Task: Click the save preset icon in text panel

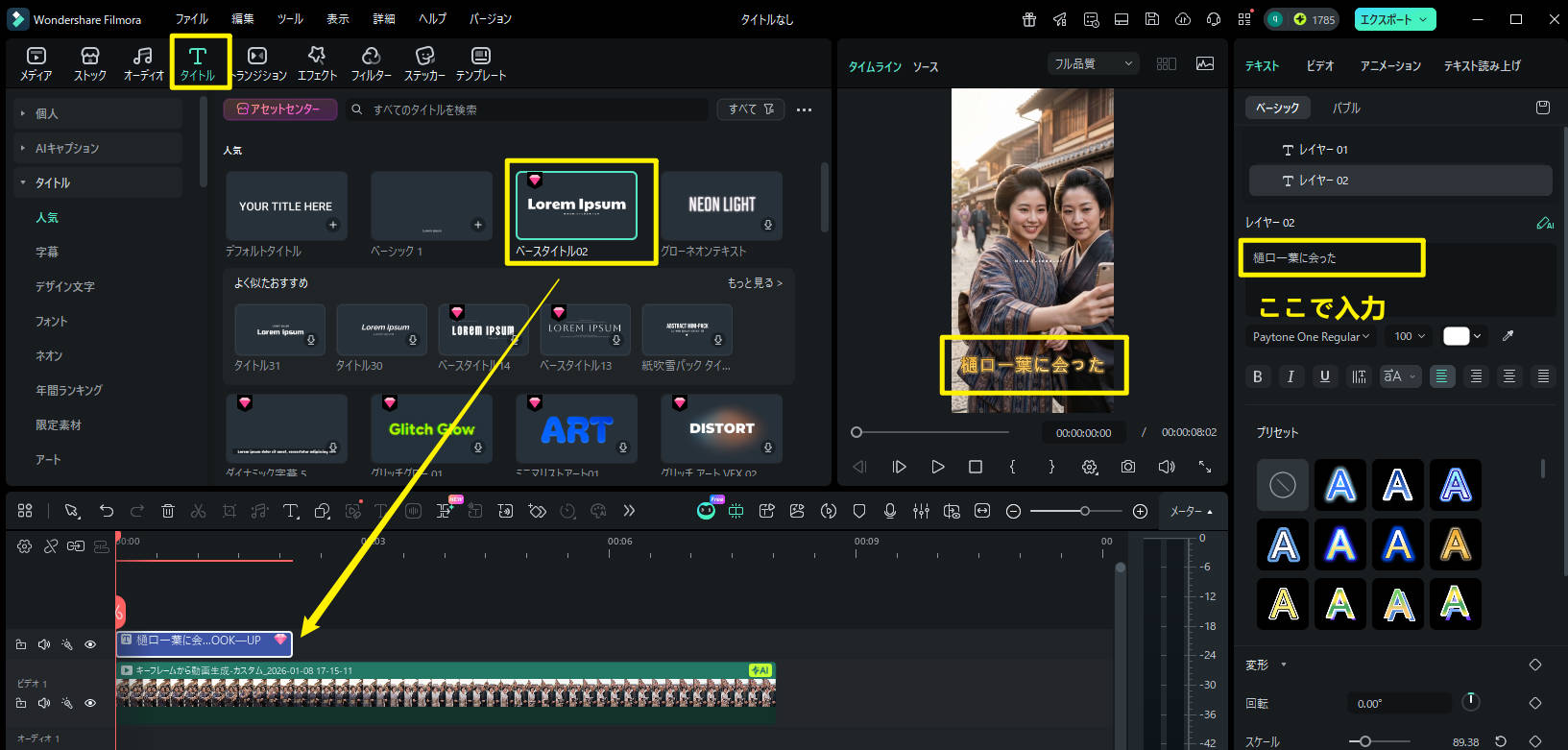Action: point(1543,108)
